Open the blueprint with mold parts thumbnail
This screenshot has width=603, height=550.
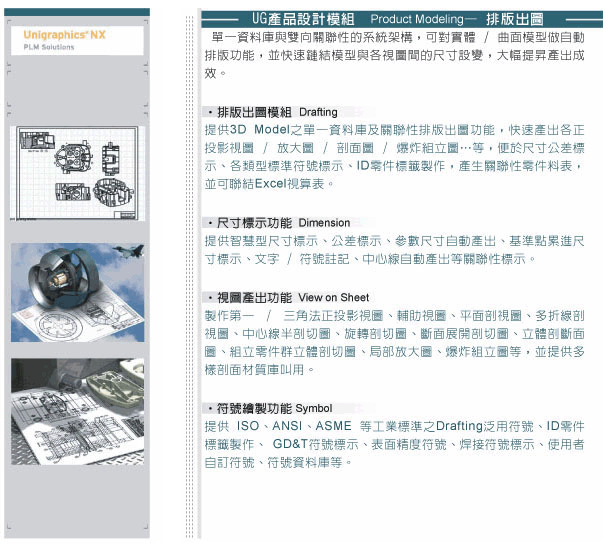coord(78,412)
